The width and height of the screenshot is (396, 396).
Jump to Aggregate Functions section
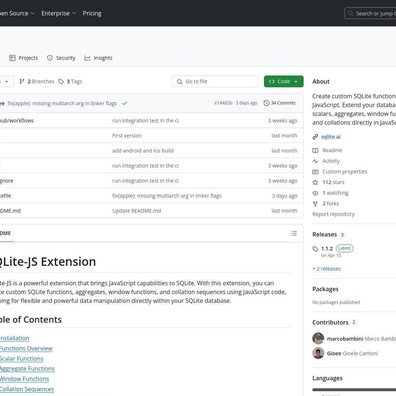coord(27,369)
